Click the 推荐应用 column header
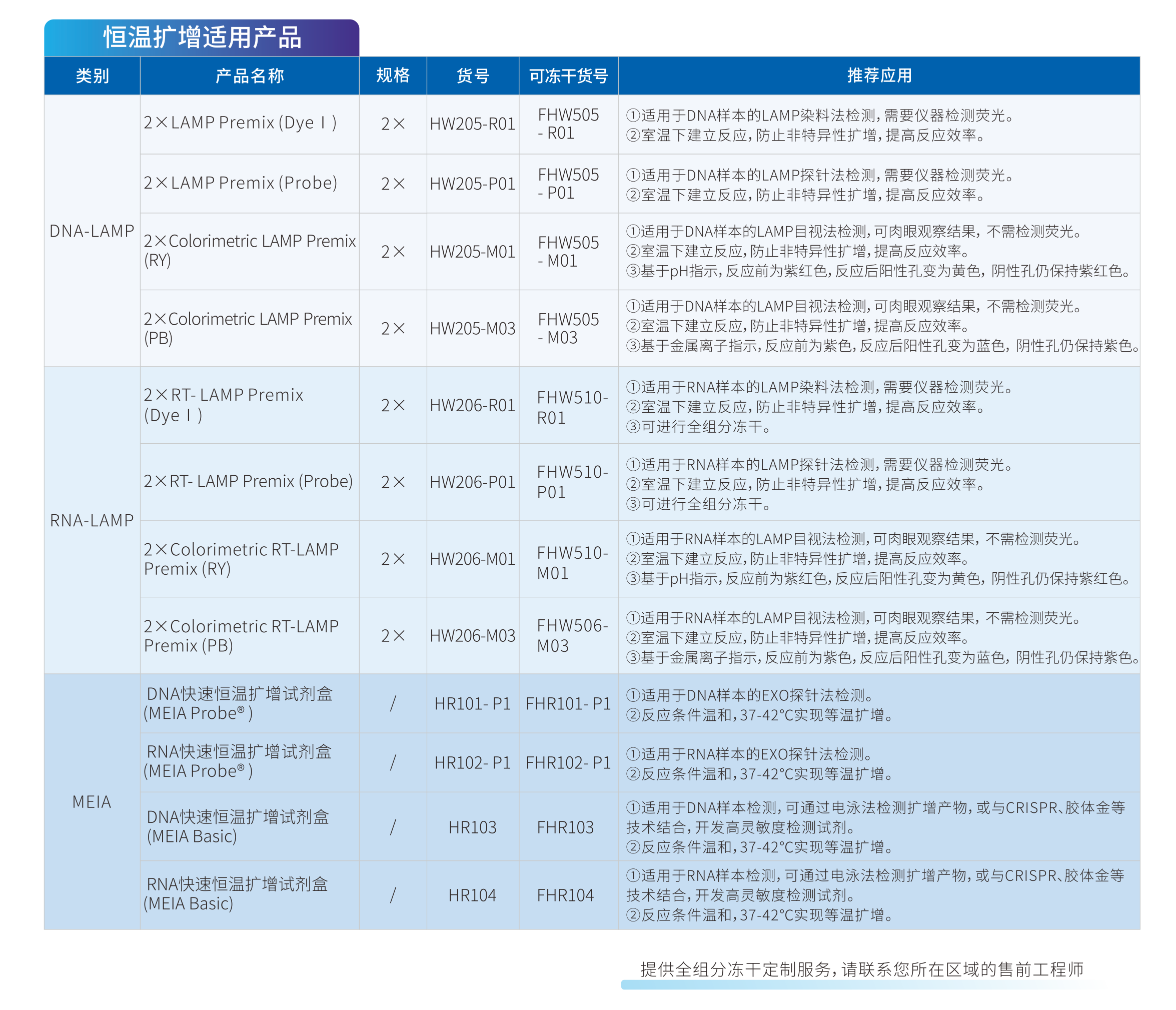The width and height of the screenshot is (1176, 1010). pos(878,76)
